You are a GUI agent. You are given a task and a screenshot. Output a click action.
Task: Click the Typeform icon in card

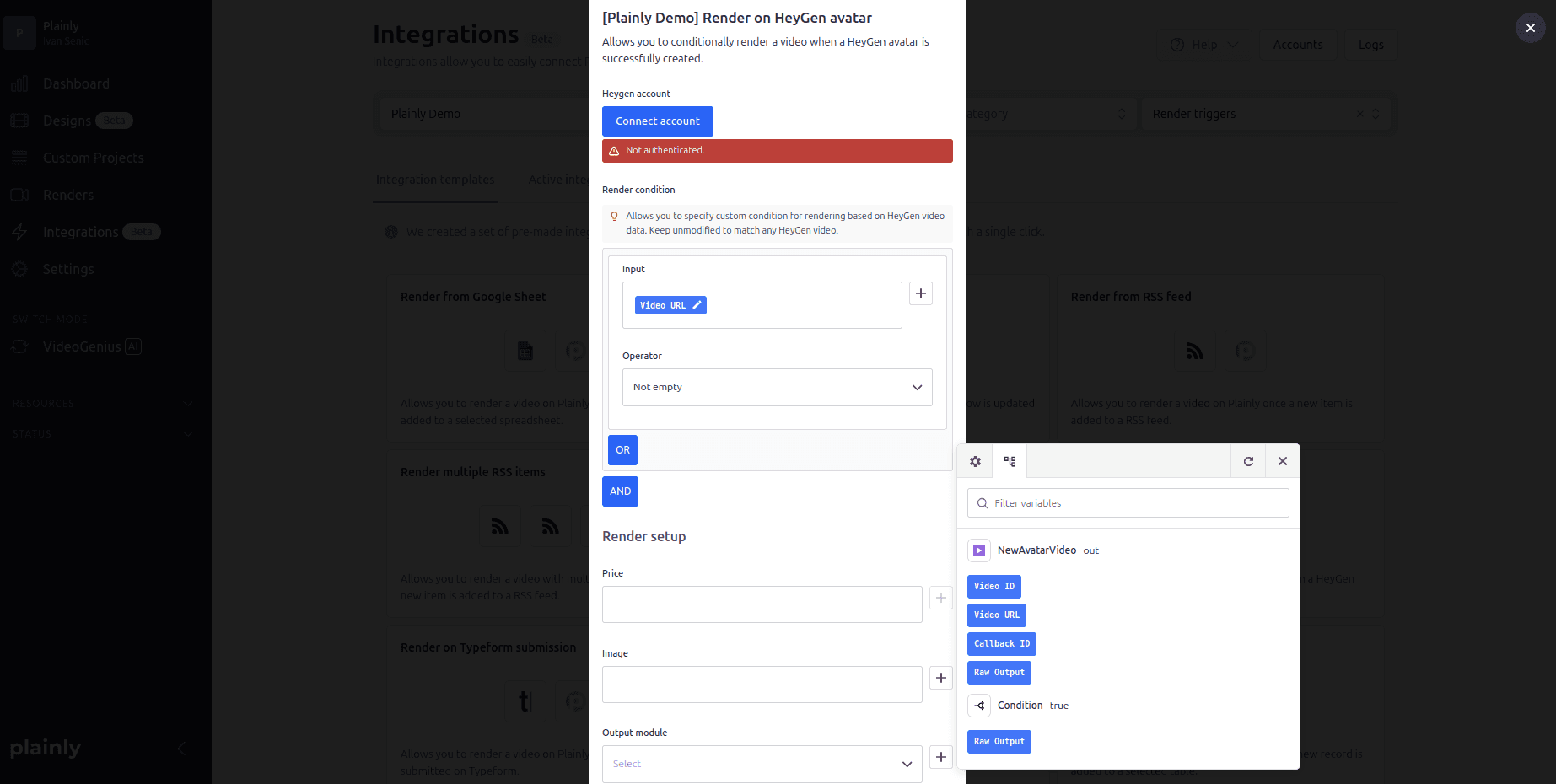[525, 701]
